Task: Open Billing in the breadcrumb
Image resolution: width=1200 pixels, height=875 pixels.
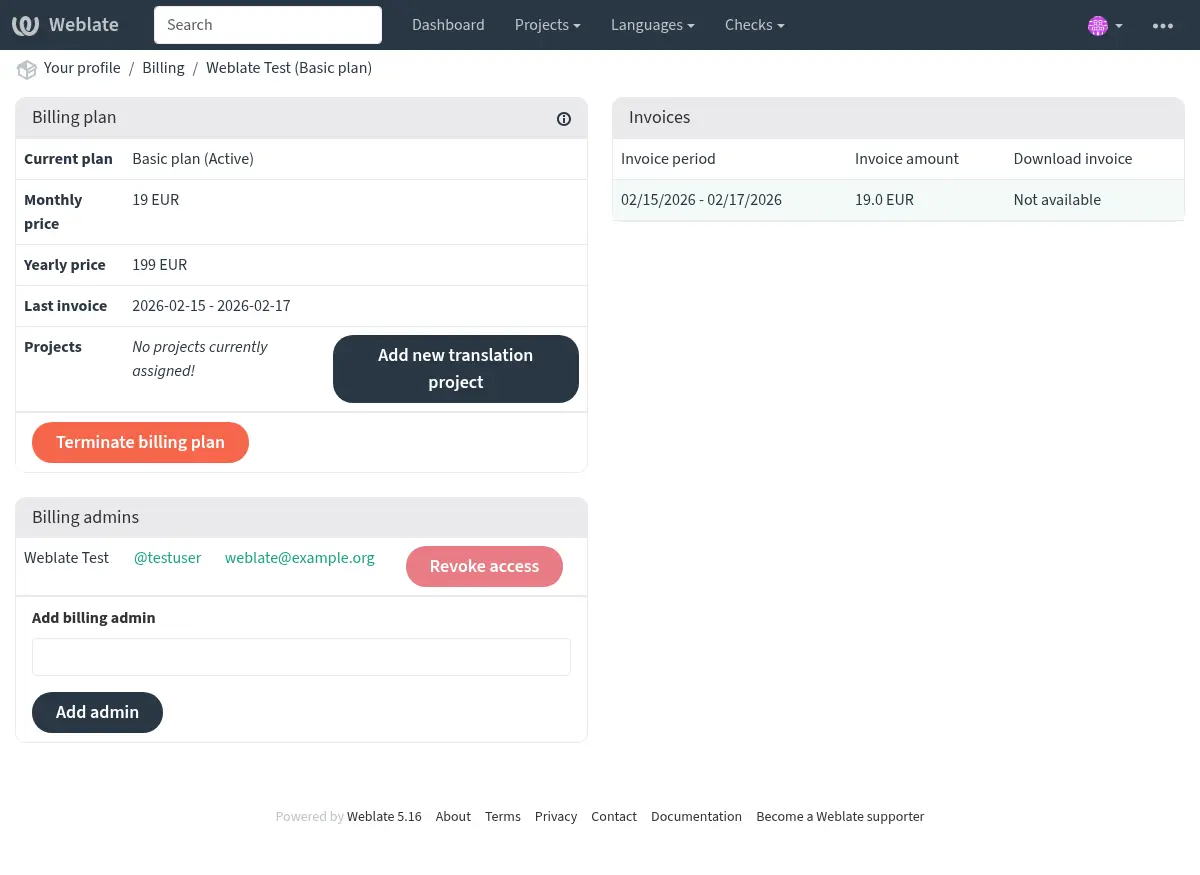Action: click(163, 68)
